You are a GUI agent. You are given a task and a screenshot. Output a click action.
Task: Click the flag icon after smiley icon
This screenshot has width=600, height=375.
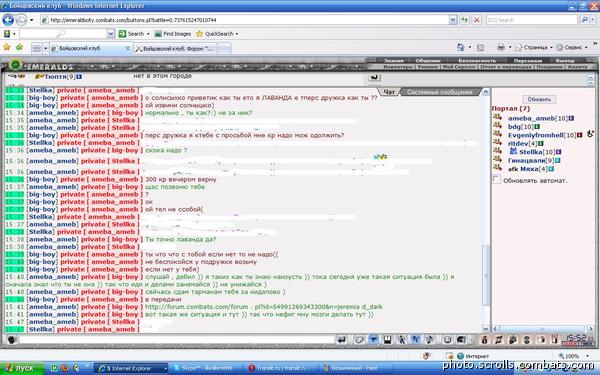pyautogui.click(x=461, y=339)
